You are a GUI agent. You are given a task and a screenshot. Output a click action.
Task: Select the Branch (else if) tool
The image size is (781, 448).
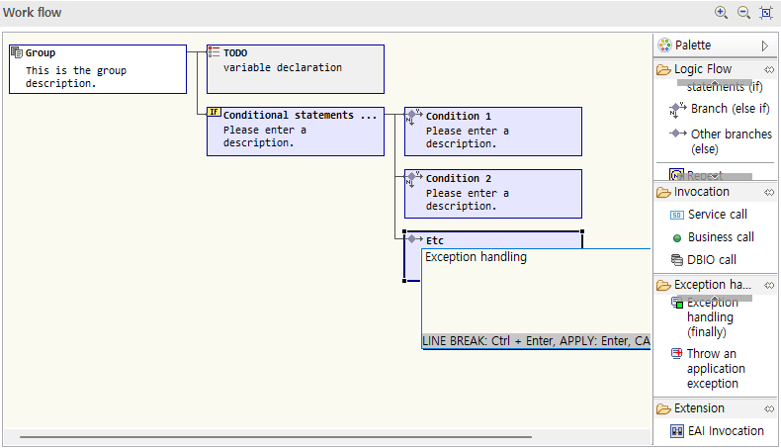pyautogui.click(x=729, y=109)
